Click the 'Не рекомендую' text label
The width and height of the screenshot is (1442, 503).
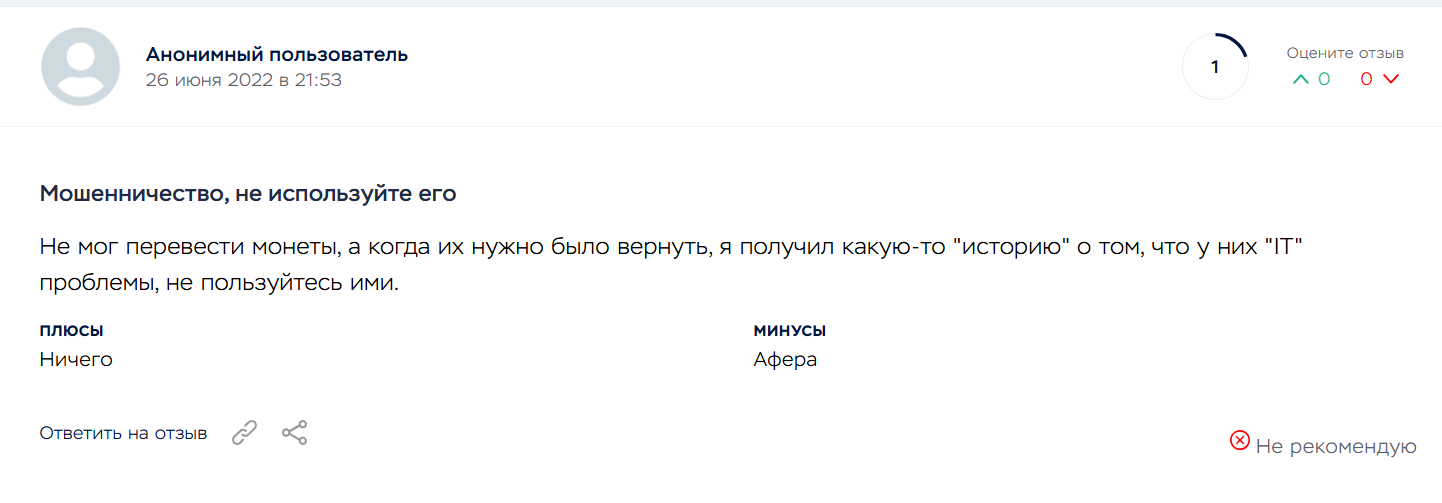[1336, 447]
